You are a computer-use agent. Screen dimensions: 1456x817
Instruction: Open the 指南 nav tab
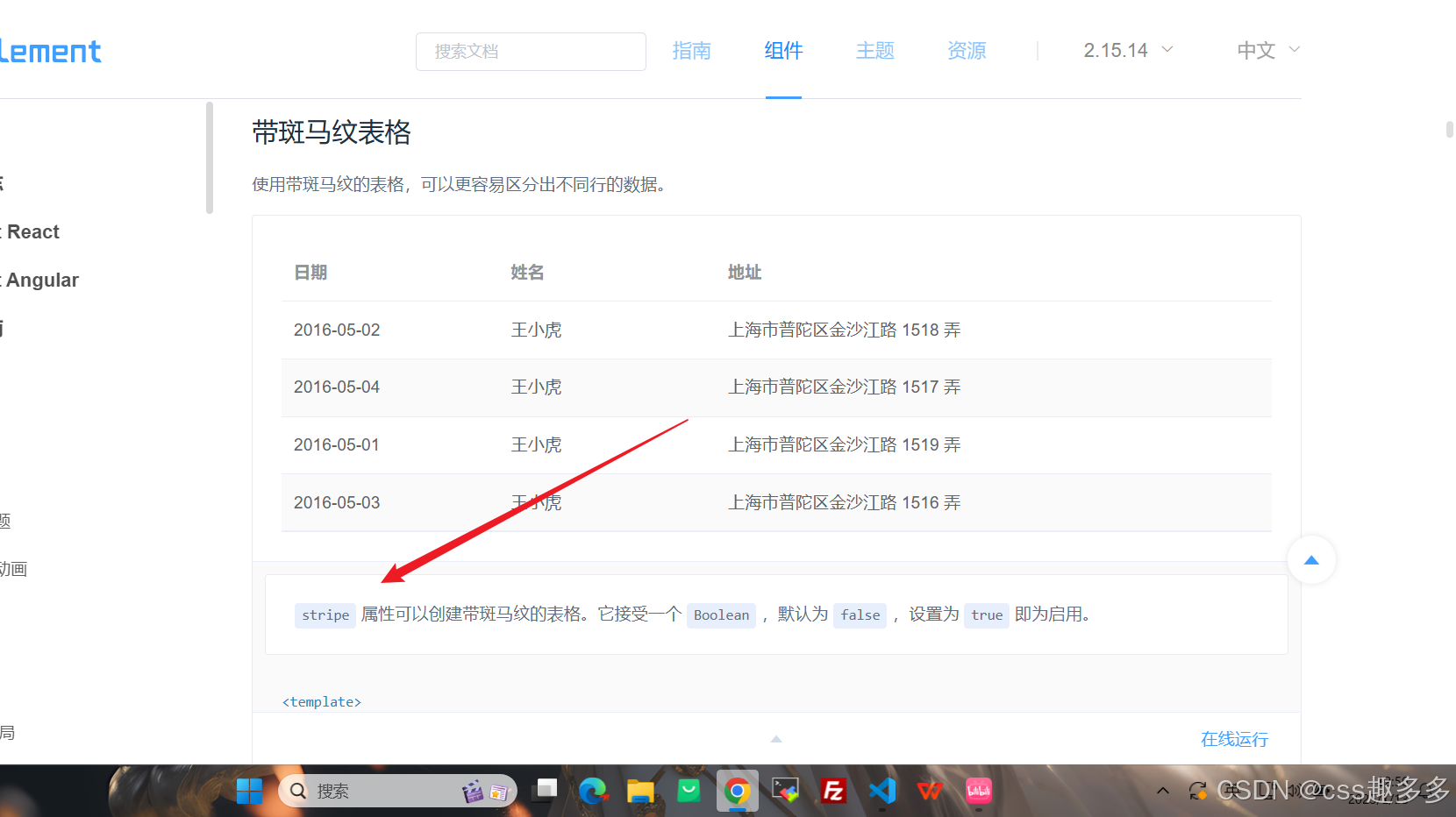coord(691,51)
